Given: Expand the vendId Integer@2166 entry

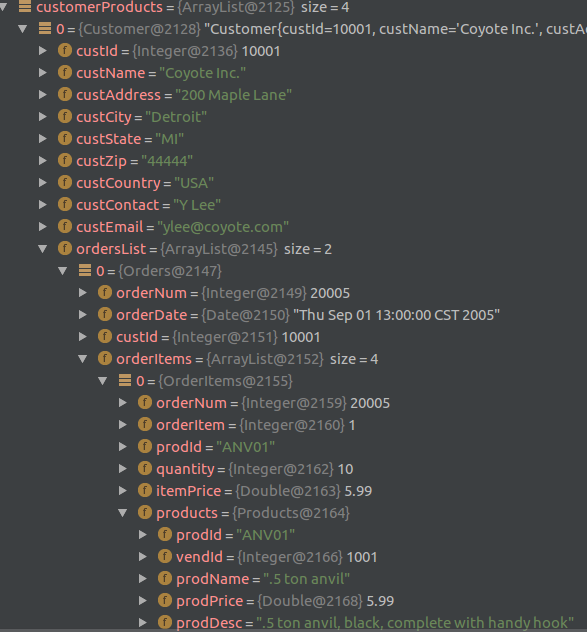Looking at the screenshot, I should pyautogui.click(x=143, y=557).
